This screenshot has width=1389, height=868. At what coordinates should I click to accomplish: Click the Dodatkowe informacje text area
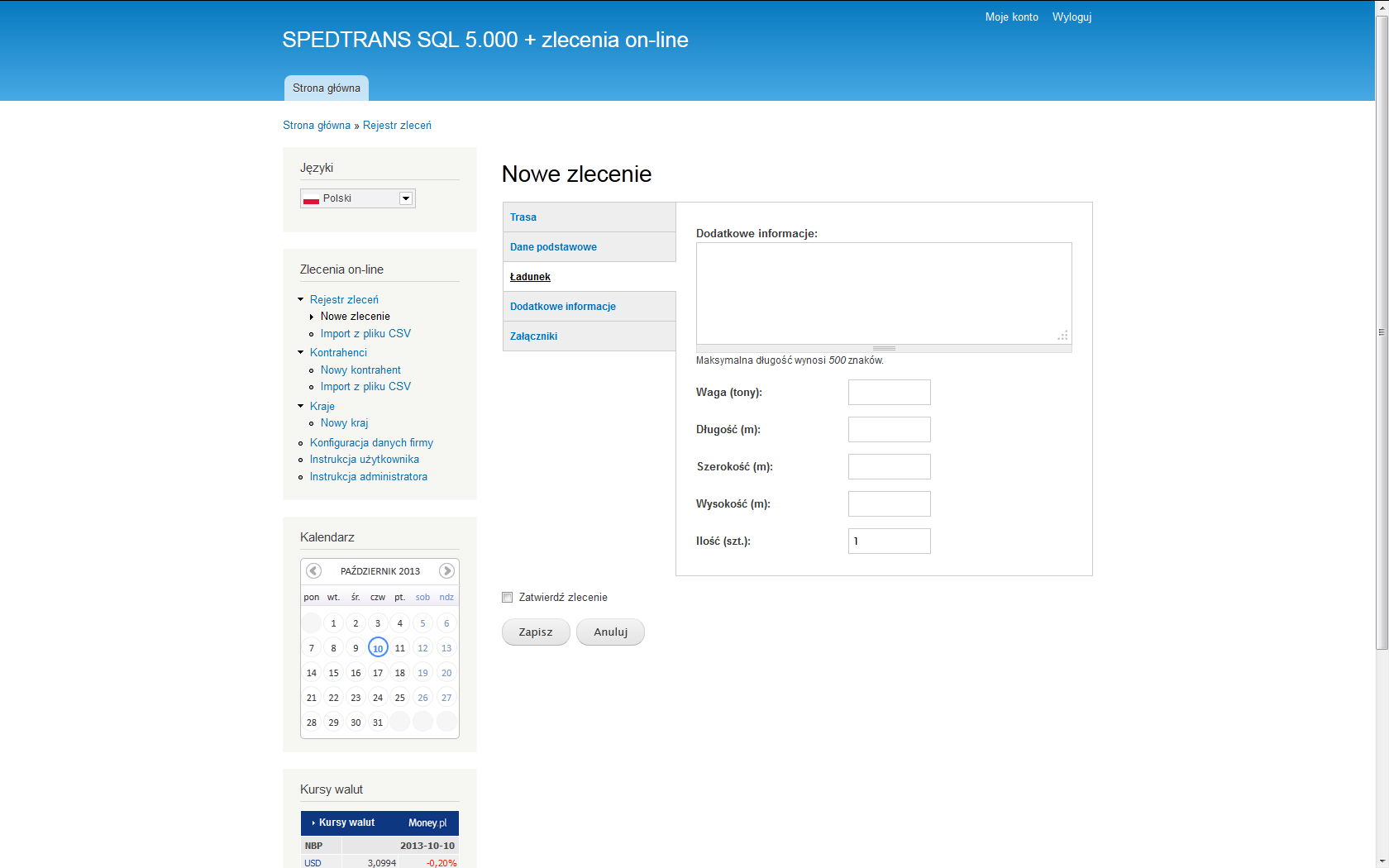coord(884,293)
